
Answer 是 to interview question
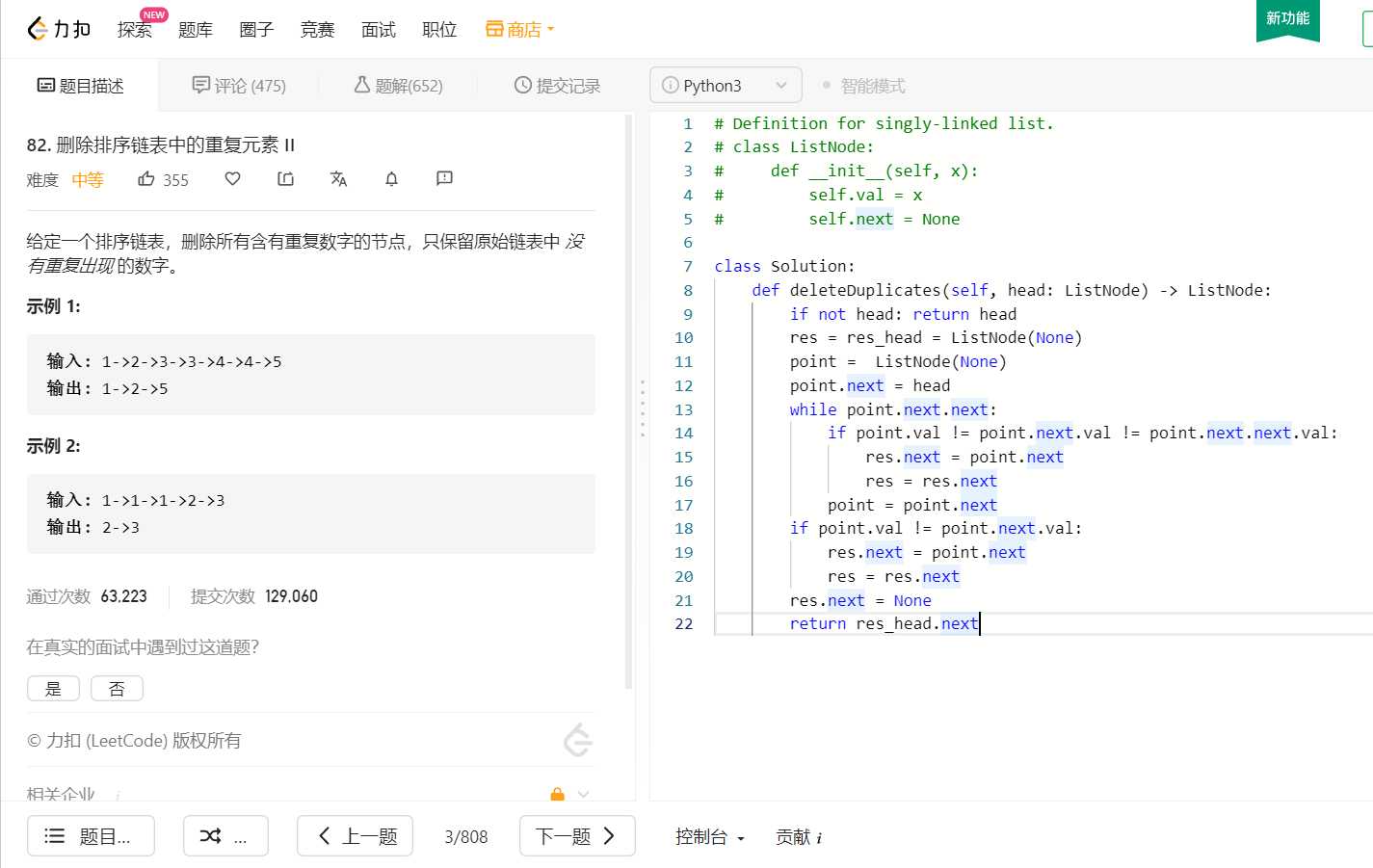coord(54,688)
